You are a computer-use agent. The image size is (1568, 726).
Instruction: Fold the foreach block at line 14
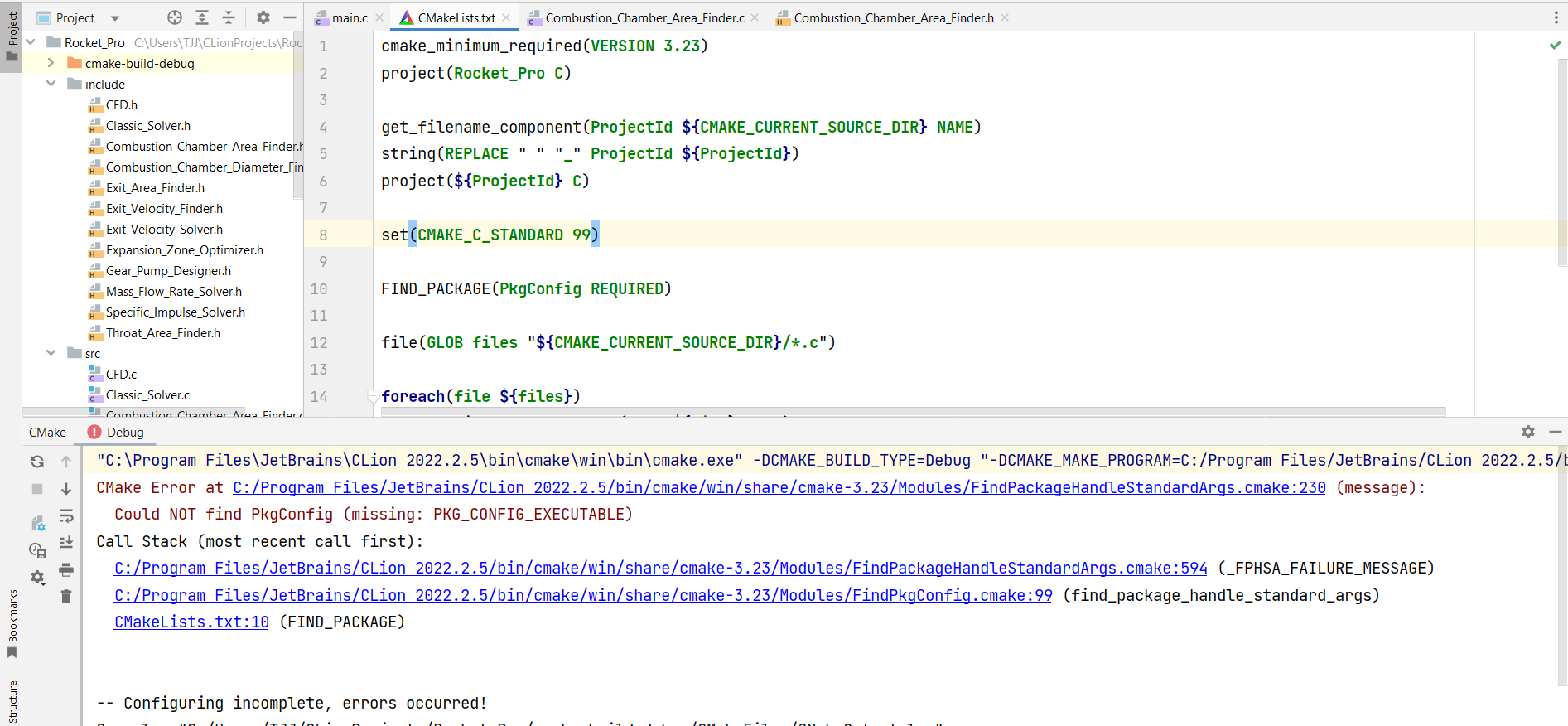tap(374, 396)
